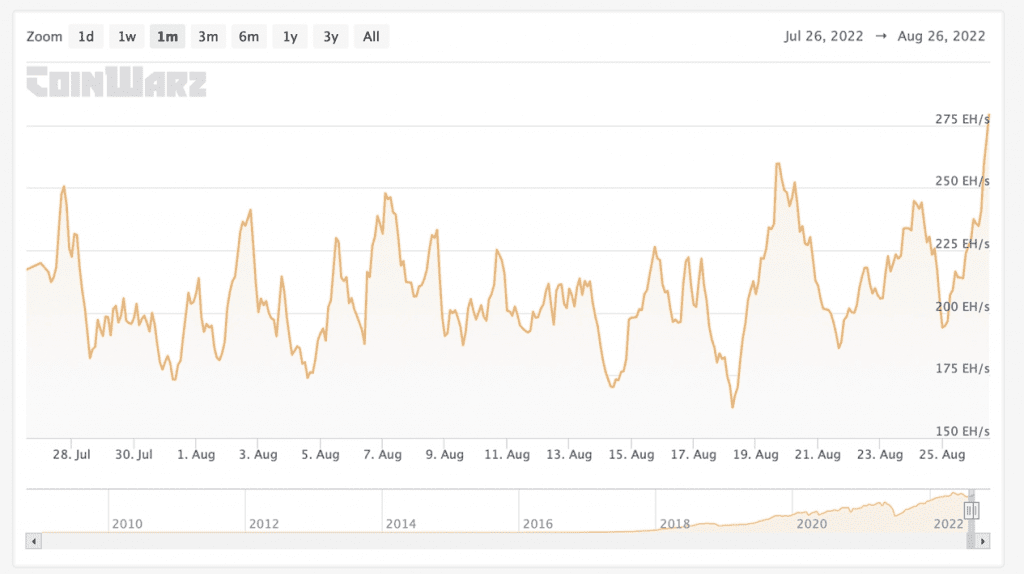Click the 2016 navigator year label
Image resolution: width=1024 pixels, height=574 pixels.
pyautogui.click(x=537, y=524)
